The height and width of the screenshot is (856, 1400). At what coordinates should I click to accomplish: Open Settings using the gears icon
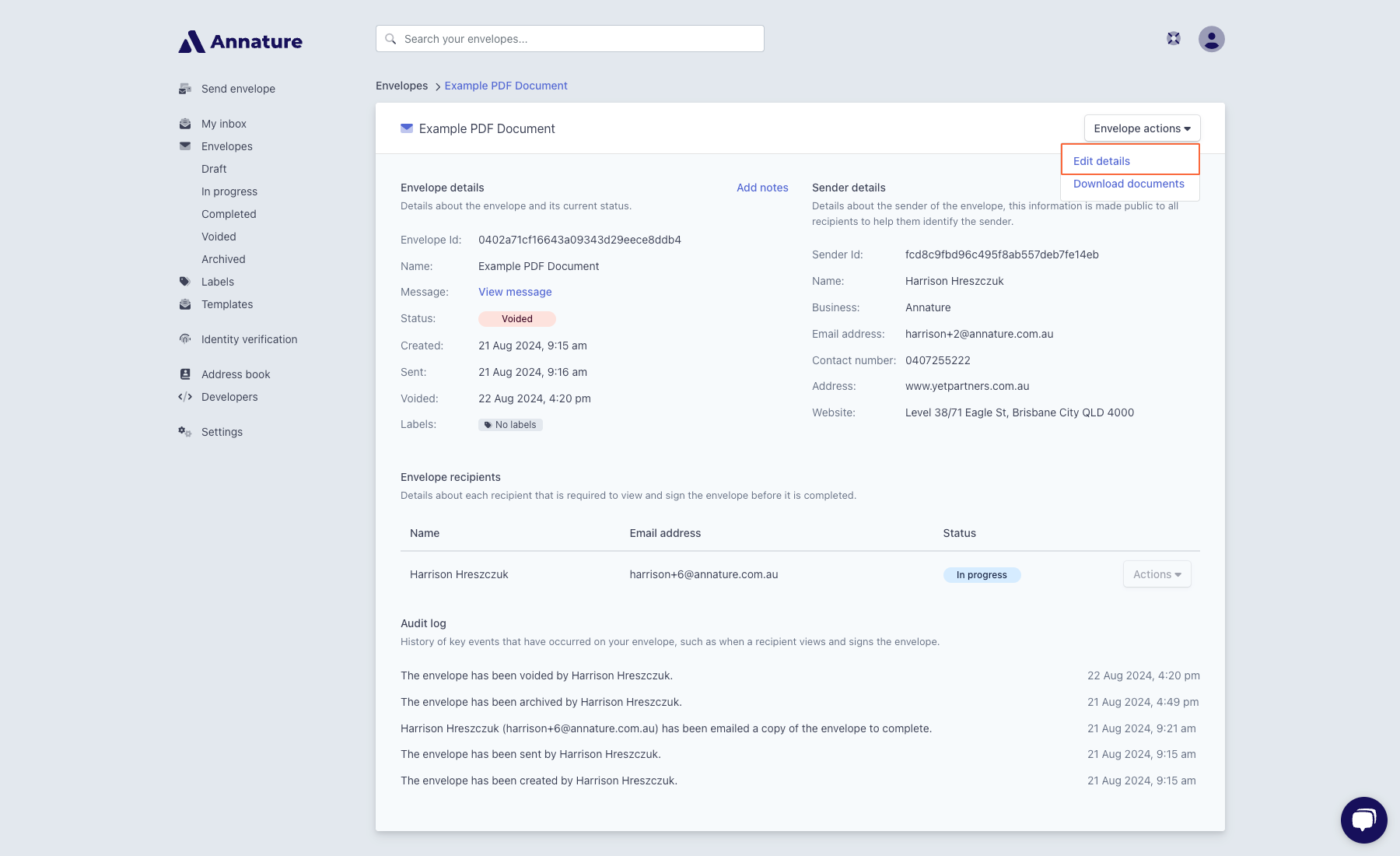(185, 432)
